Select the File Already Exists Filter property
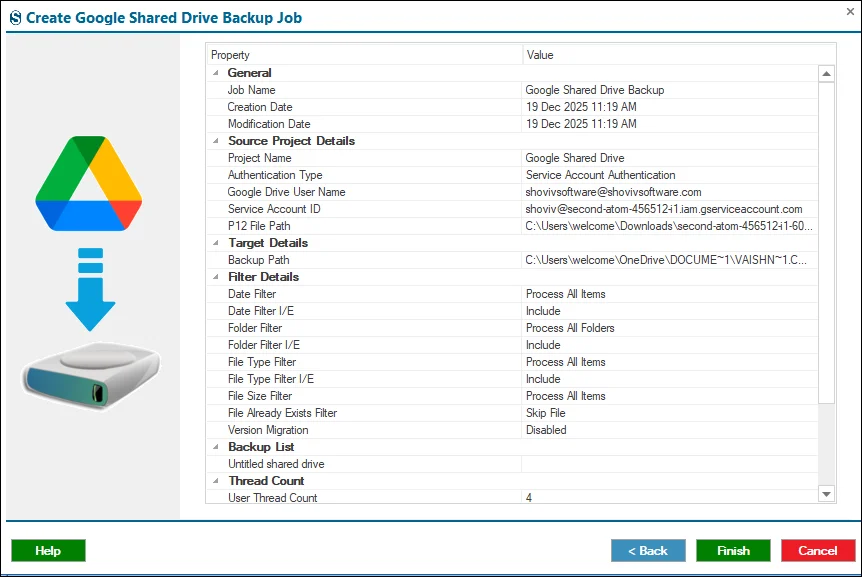 coord(283,413)
